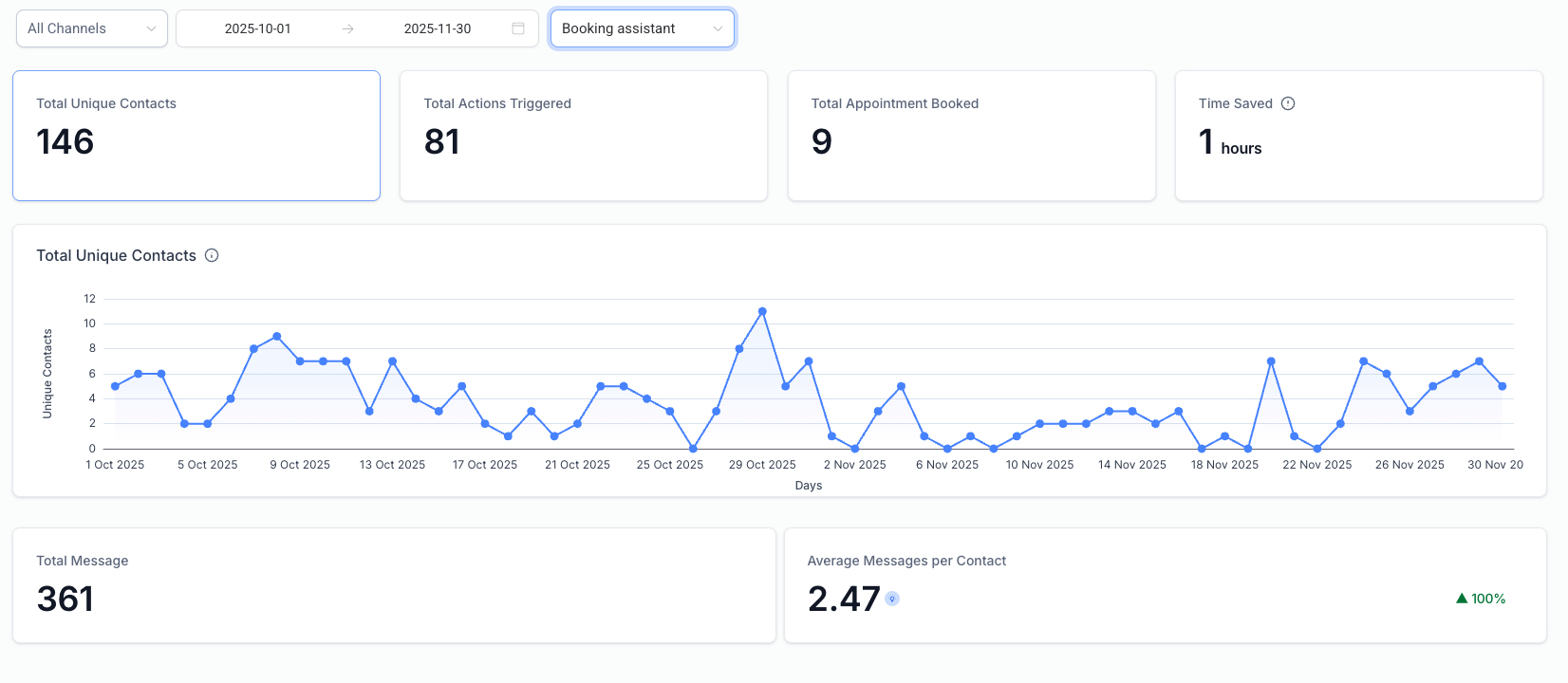This screenshot has height=683, width=1568.
Task: Click the Average Messages per Contact card
Action: [x=1165, y=585]
